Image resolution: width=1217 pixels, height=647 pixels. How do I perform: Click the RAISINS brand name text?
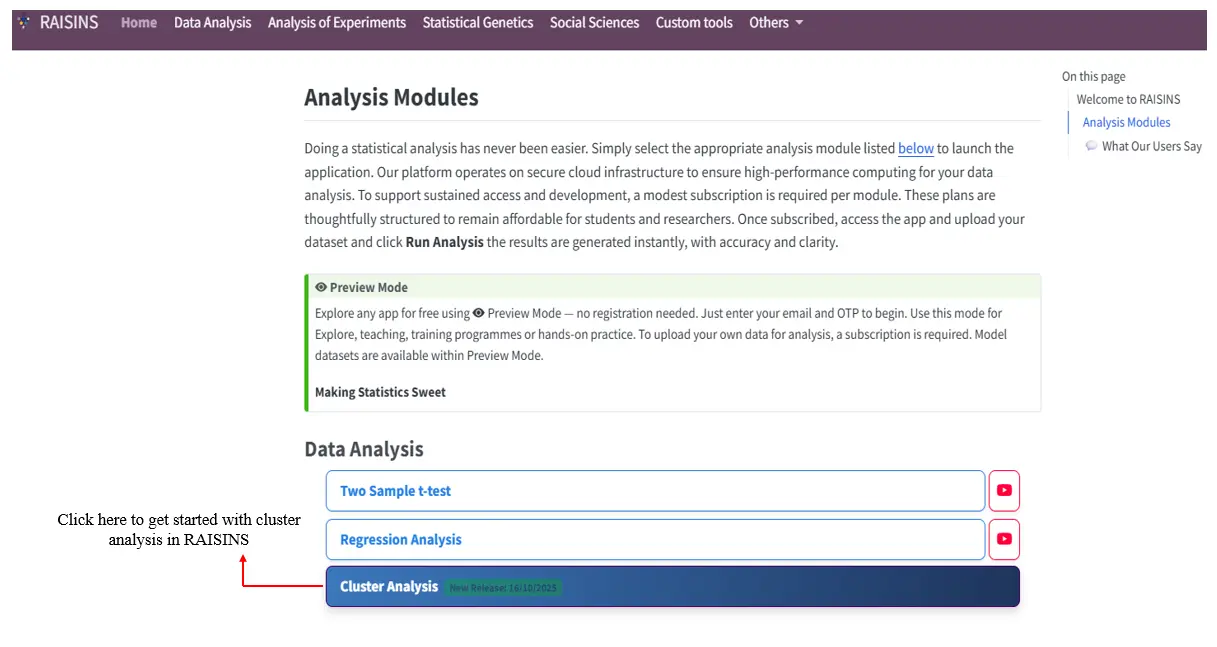click(x=69, y=22)
